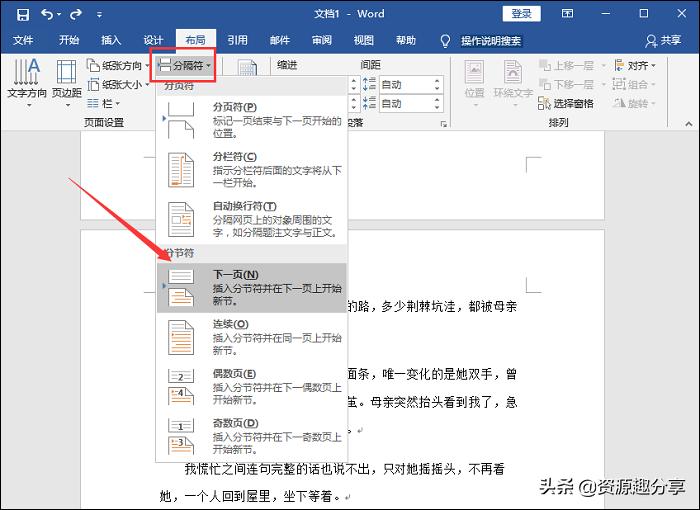The height and width of the screenshot is (510, 700).
Task: Click the spacing-after stepper arrows
Action: (x=438, y=104)
